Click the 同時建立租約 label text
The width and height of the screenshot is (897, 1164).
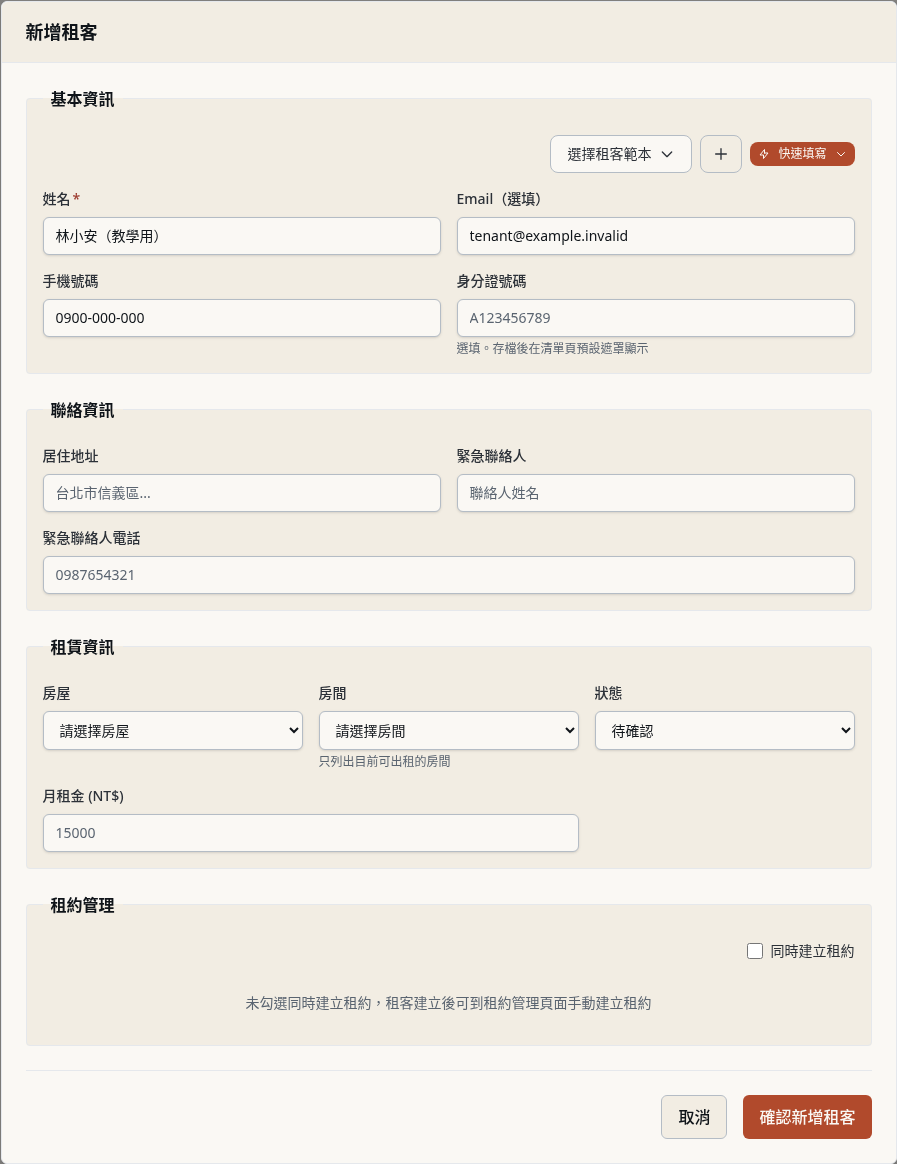(812, 951)
